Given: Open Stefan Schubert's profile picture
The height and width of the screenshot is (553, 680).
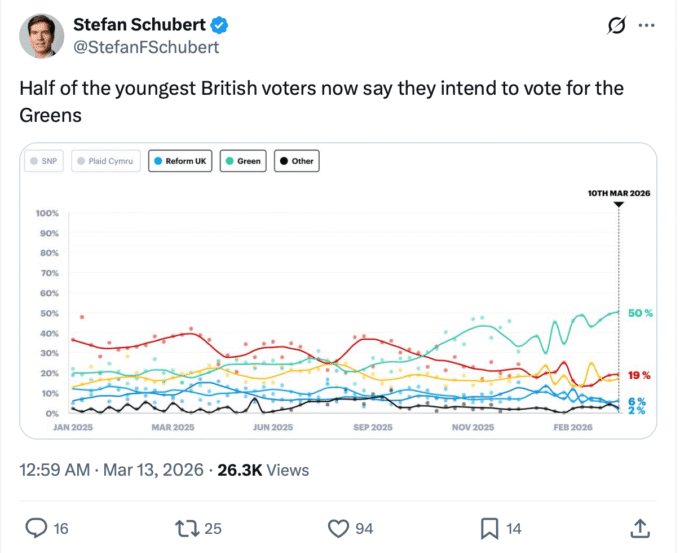Looking at the screenshot, I should 42,36.
